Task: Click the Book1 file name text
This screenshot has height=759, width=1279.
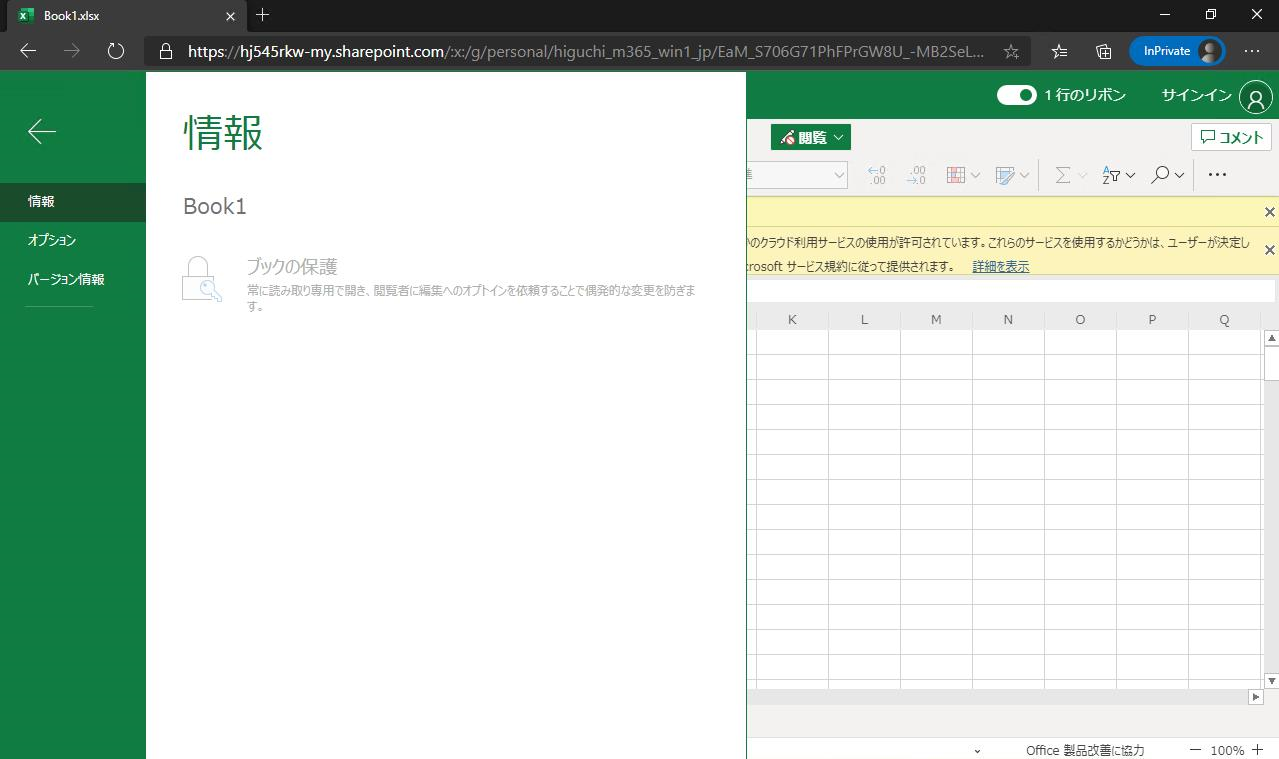Action: [x=214, y=206]
